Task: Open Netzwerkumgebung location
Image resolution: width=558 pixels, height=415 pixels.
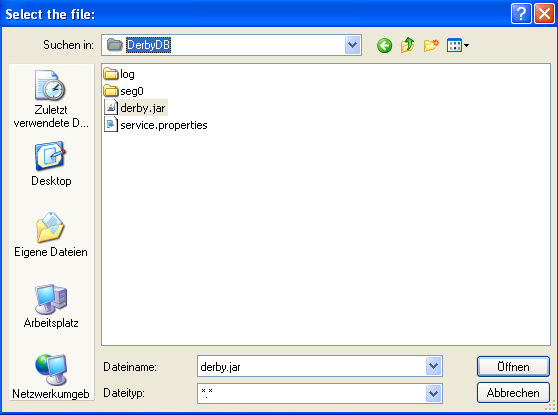Action: click(51, 377)
